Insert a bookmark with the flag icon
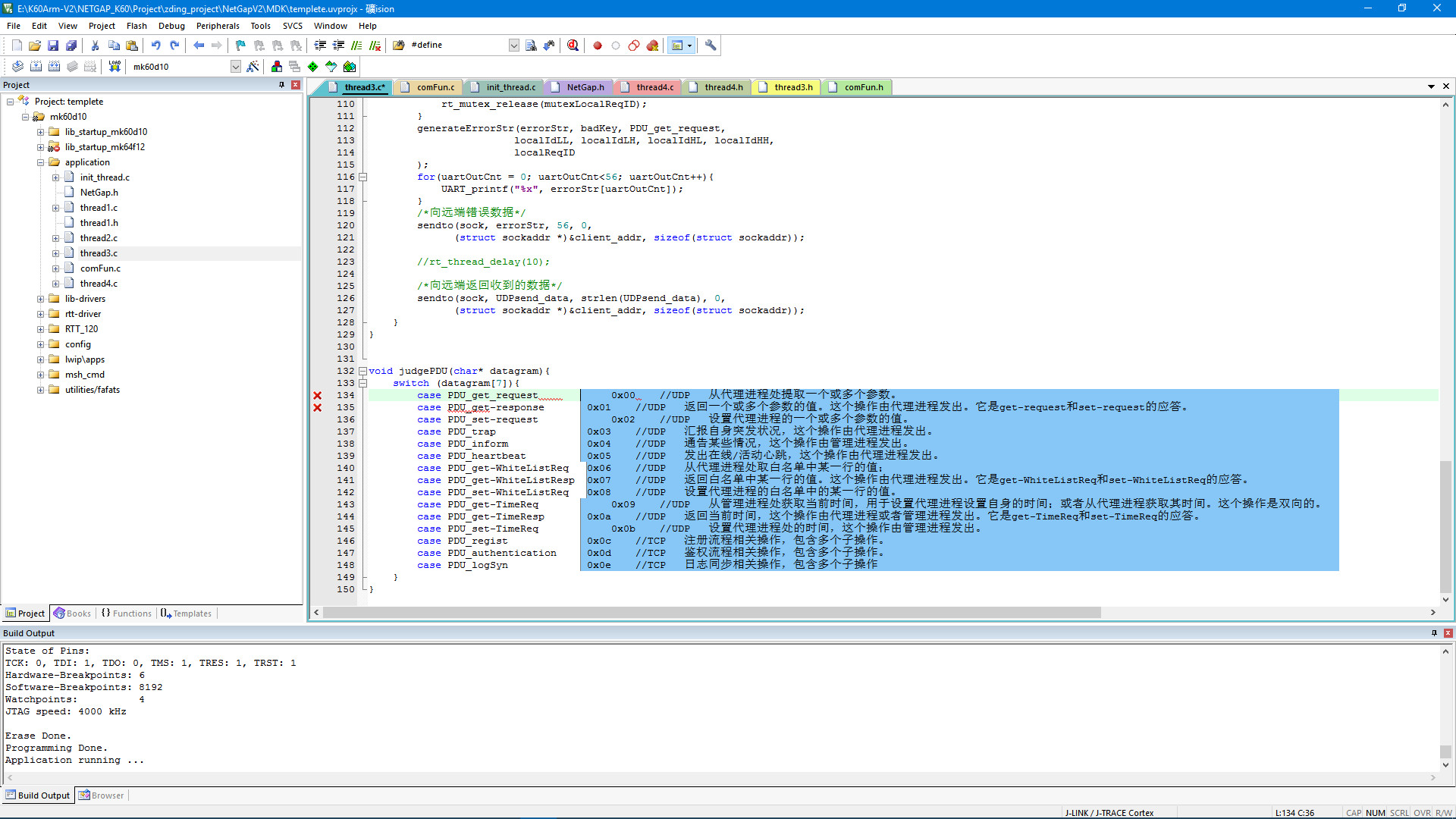Screen dimensions: 1456x819 click(240, 45)
